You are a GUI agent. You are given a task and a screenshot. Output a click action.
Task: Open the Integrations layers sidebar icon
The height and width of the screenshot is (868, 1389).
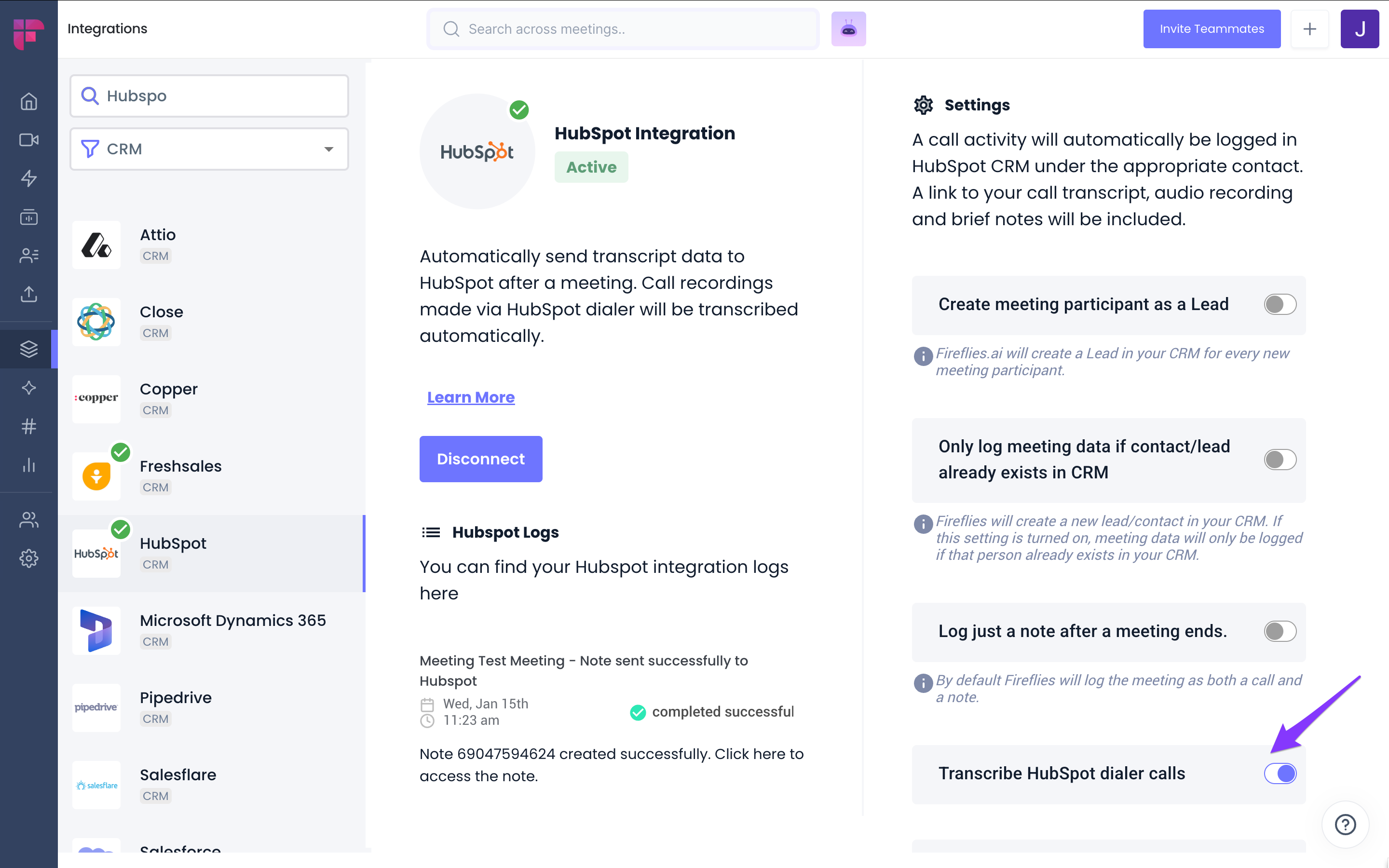coord(29,349)
